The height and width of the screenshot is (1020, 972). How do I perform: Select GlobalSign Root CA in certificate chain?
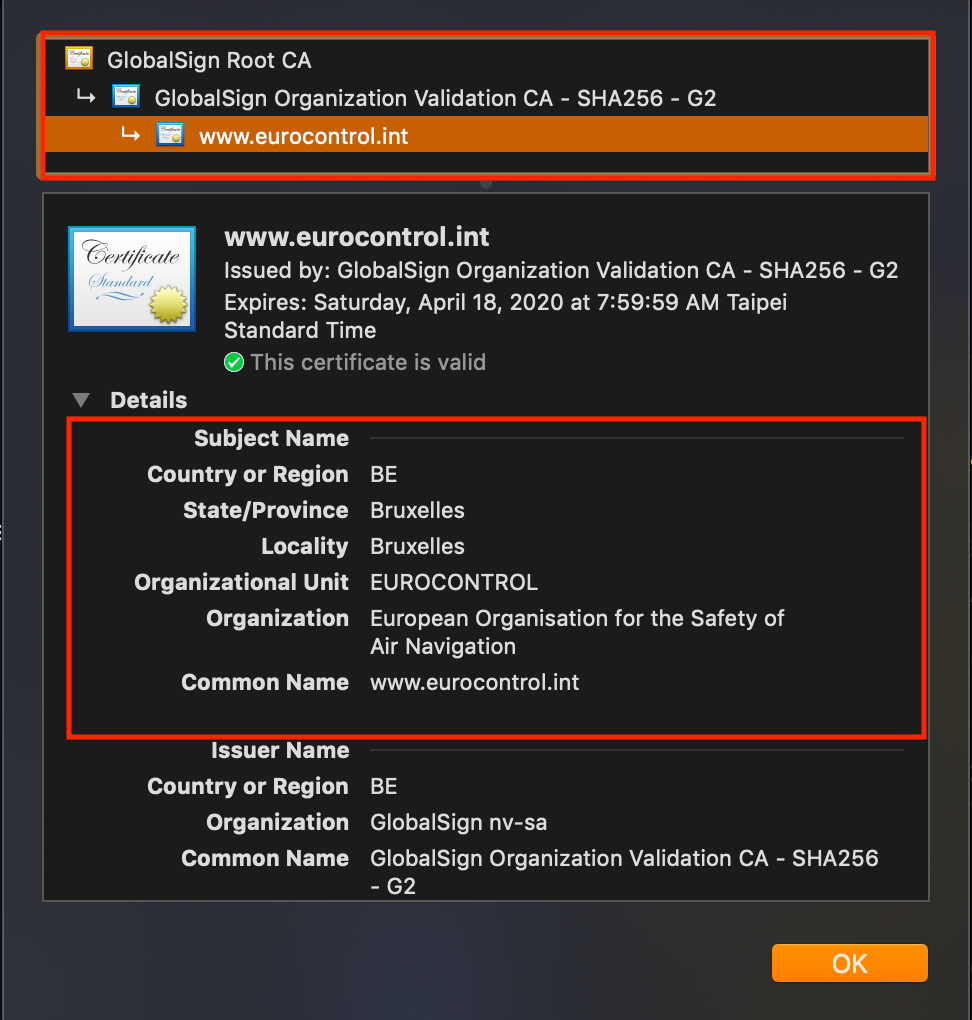pos(486,60)
